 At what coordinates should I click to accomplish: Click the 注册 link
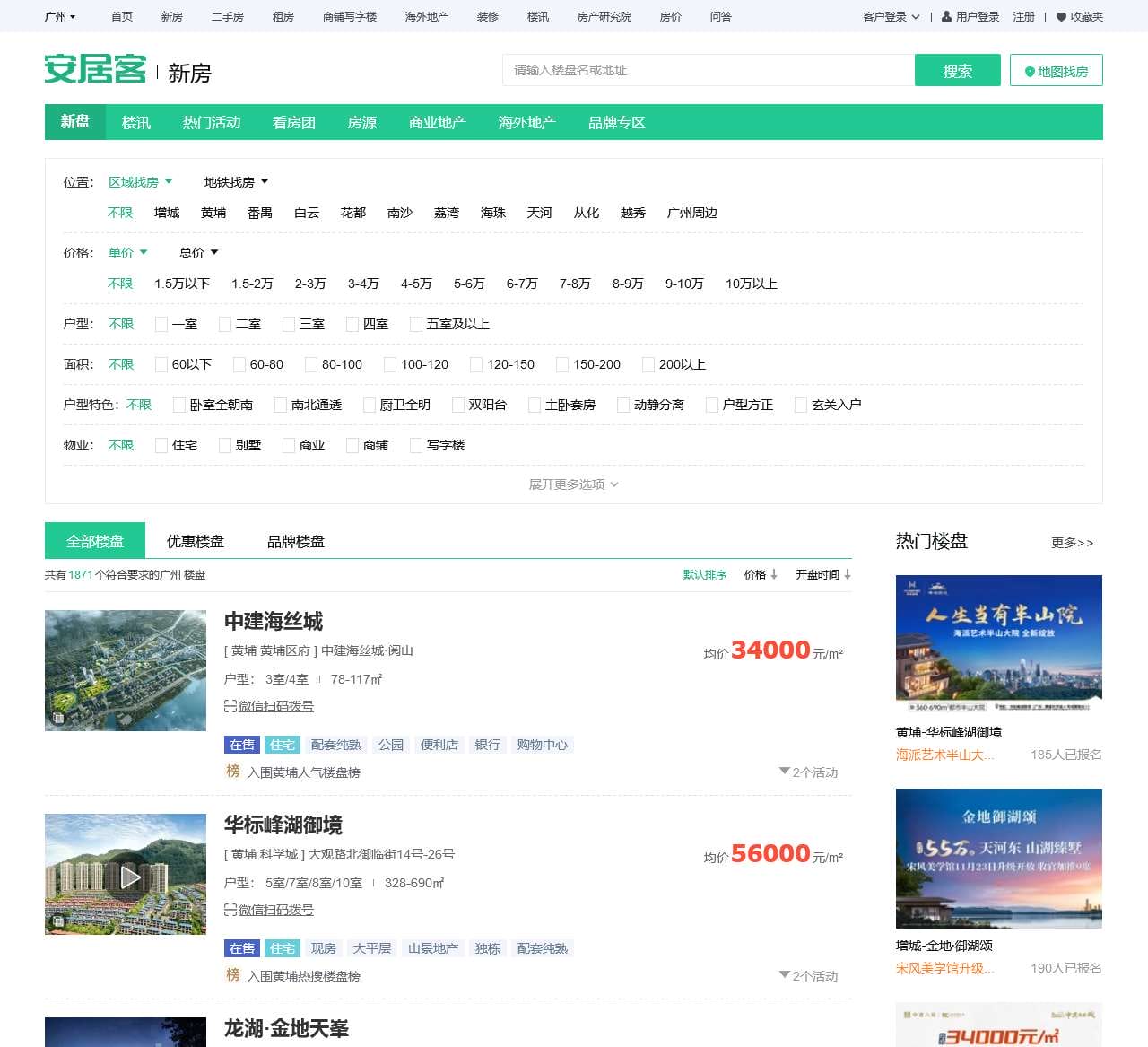(x=1023, y=16)
